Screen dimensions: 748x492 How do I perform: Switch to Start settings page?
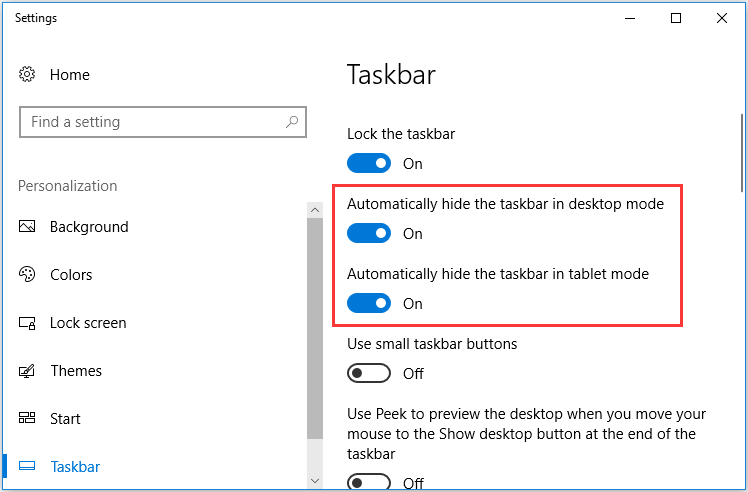click(x=65, y=419)
